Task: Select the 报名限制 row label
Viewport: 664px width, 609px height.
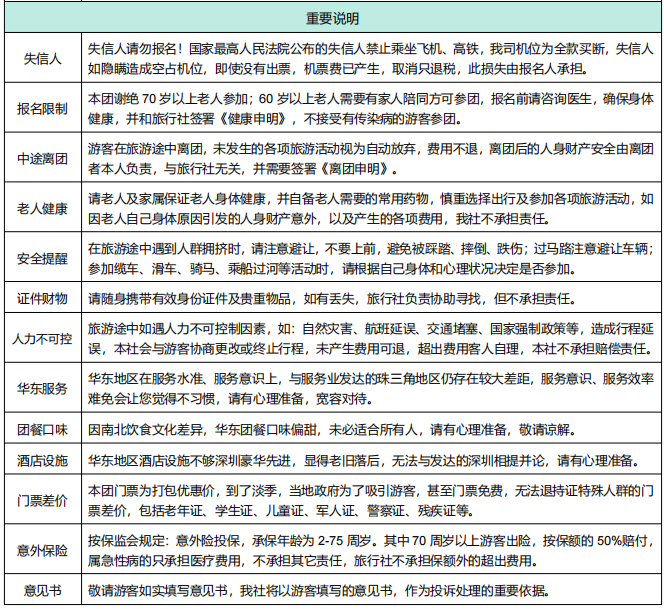Action: 42,108
